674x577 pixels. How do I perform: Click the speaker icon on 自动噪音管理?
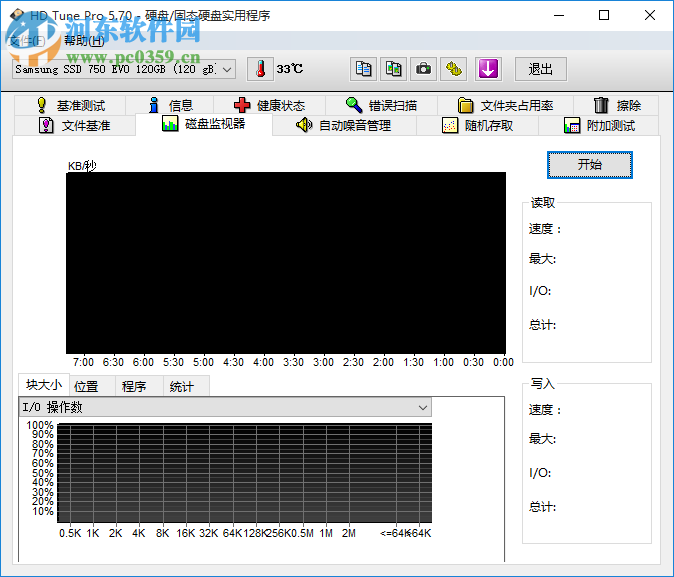(x=304, y=125)
